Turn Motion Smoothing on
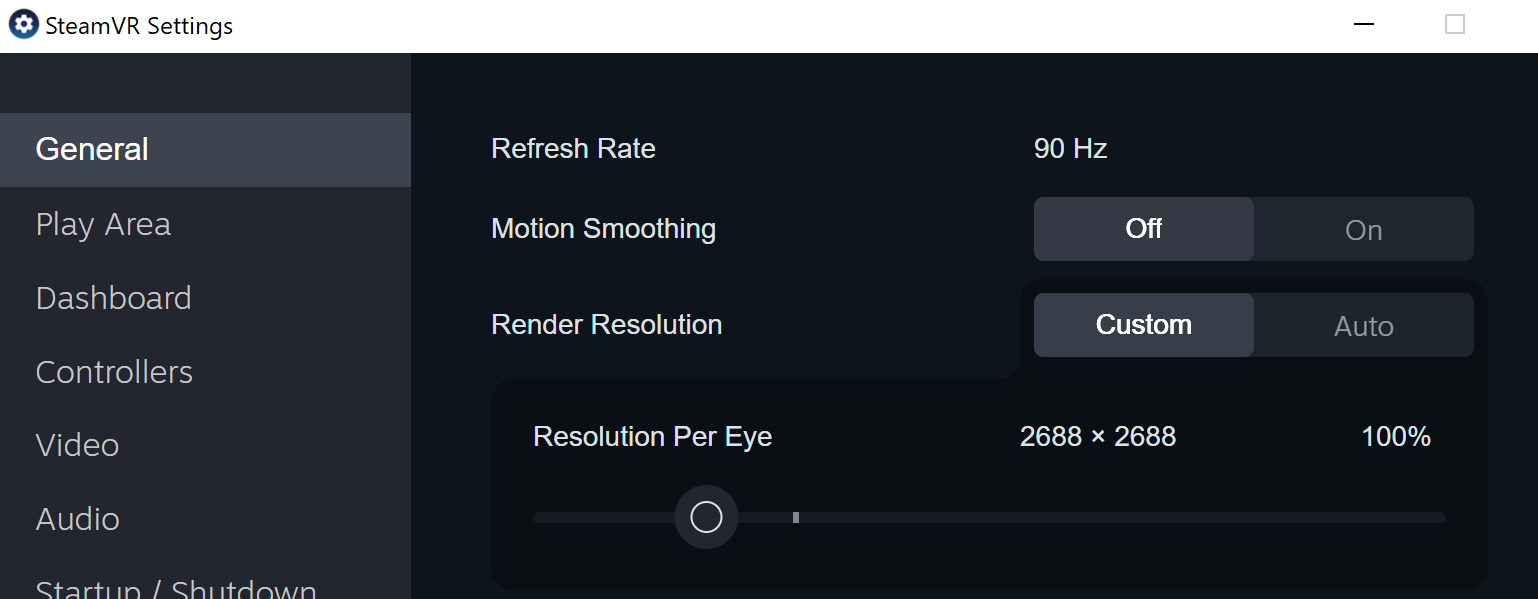The width and height of the screenshot is (1538, 599). (x=1363, y=229)
